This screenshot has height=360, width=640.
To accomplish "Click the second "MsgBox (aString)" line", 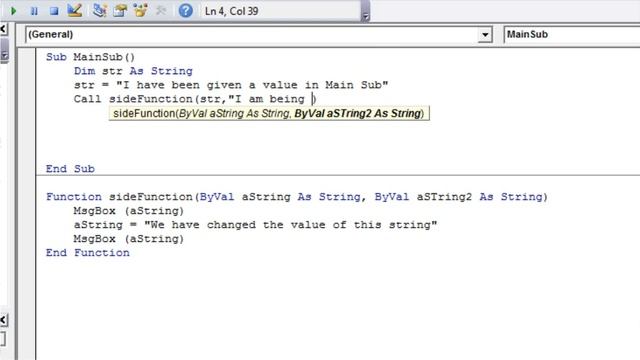I will [x=129, y=238].
